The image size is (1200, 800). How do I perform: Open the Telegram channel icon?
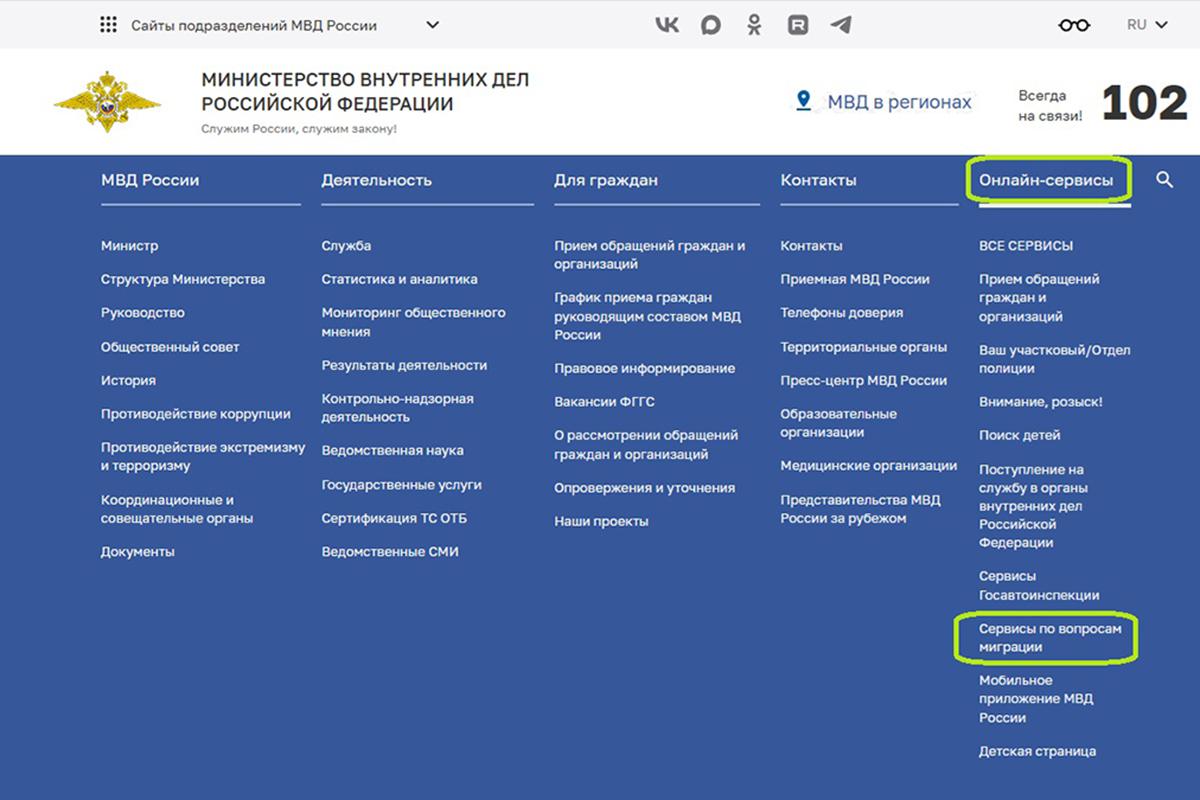pyautogui.click(x=841, y=25)
